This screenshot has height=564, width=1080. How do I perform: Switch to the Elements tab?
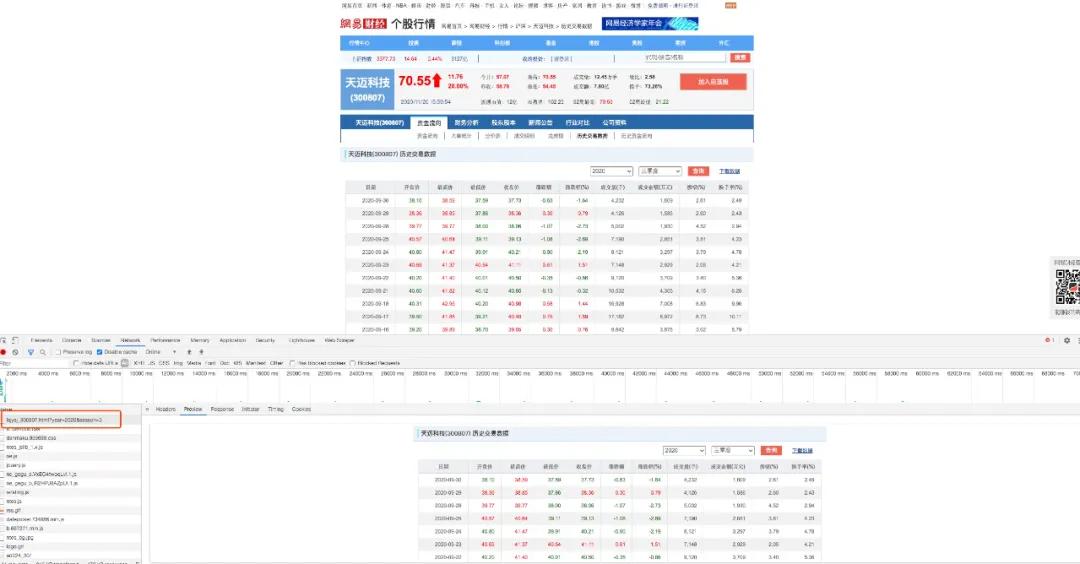coord(41,340)
